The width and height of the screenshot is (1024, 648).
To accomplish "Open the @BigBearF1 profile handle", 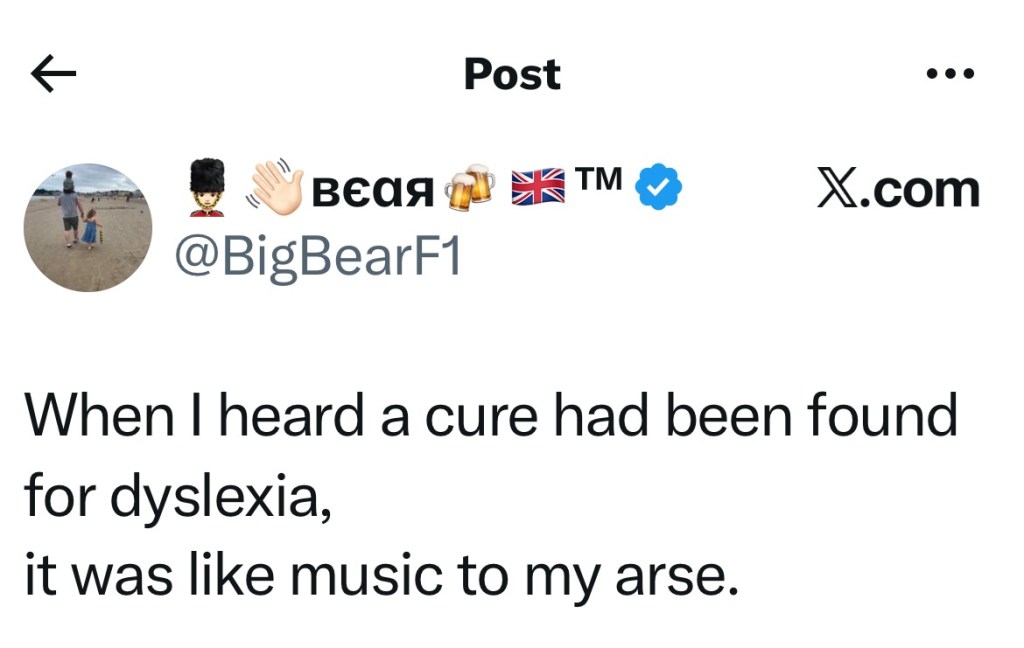I will [x=317, y=256].
